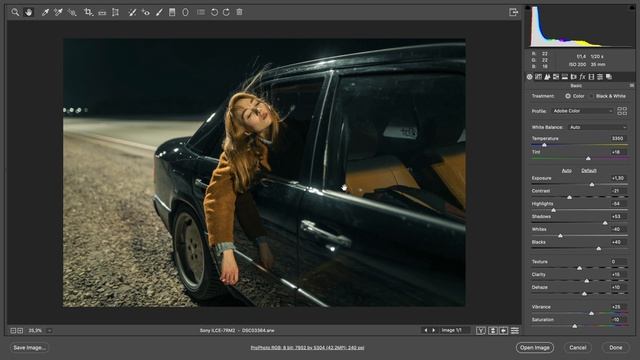The height and width of the screenshot is (360, 640).
Task: Rotate image 90 degrees counterclockwise
Action: tap(214, 12)
